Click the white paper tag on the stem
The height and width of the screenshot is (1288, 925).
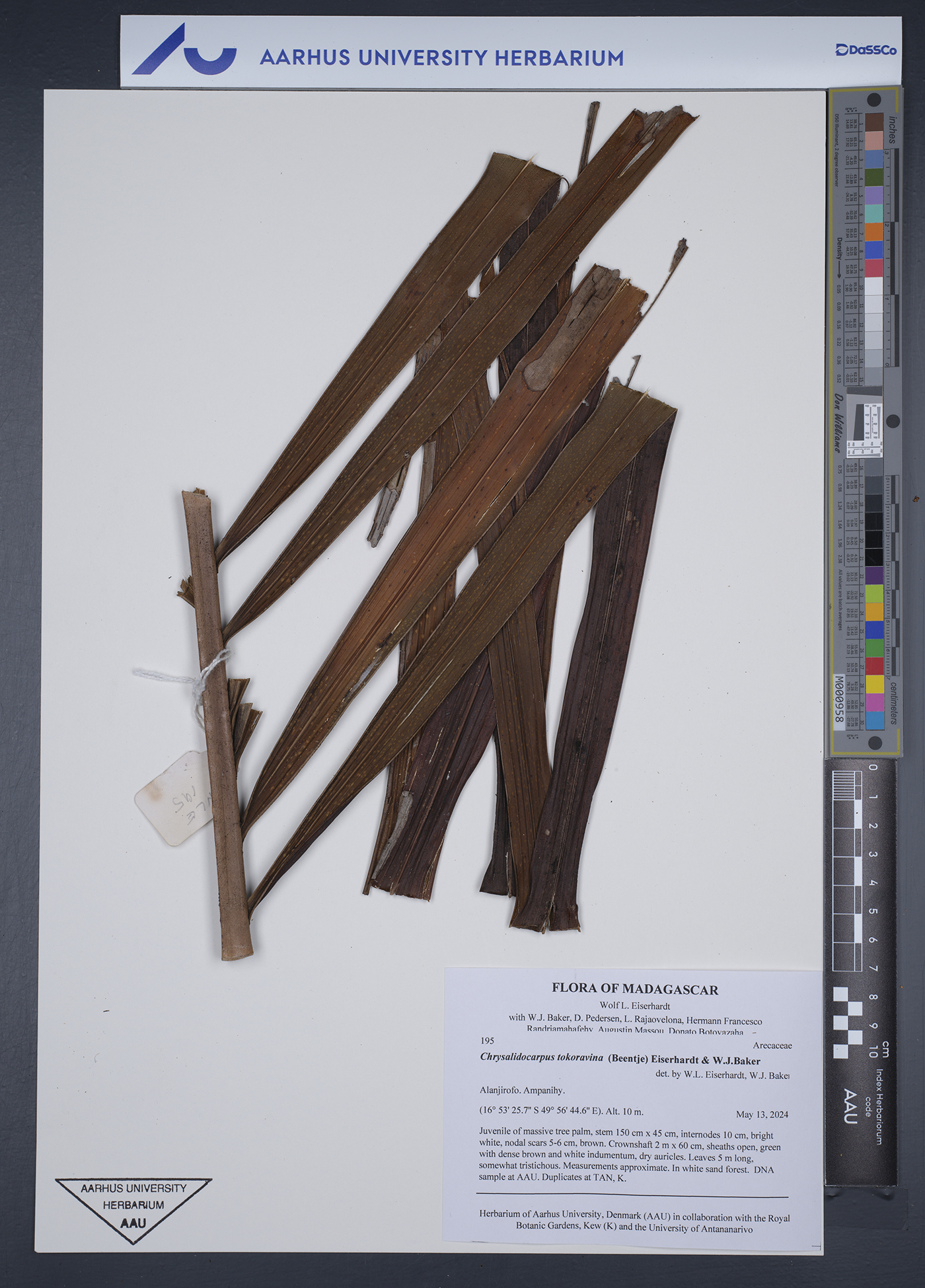point(174,798)
